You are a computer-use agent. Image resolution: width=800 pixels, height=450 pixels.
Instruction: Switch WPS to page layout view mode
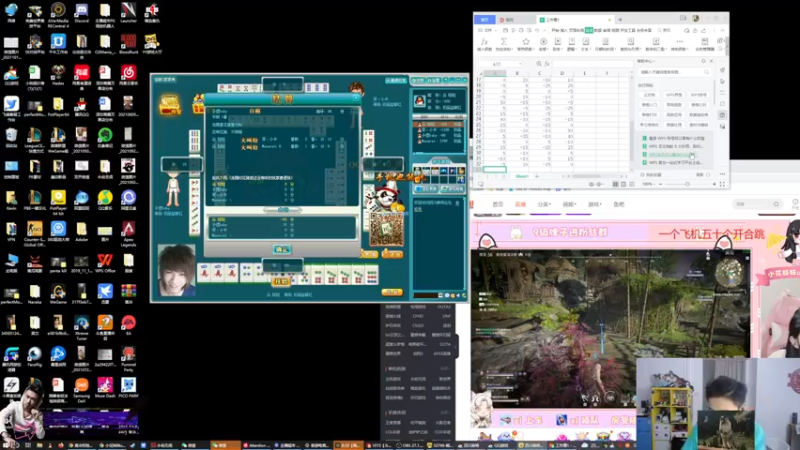623,184
